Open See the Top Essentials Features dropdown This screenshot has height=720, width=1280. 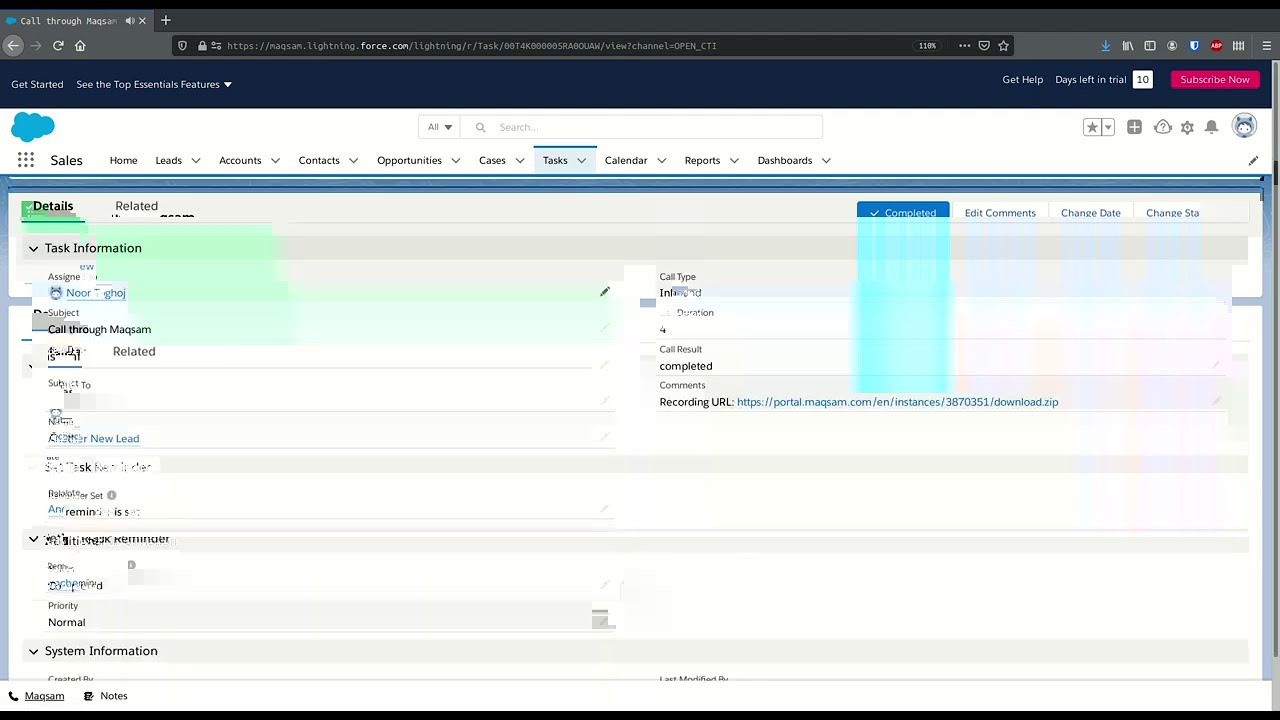(154, 84)
